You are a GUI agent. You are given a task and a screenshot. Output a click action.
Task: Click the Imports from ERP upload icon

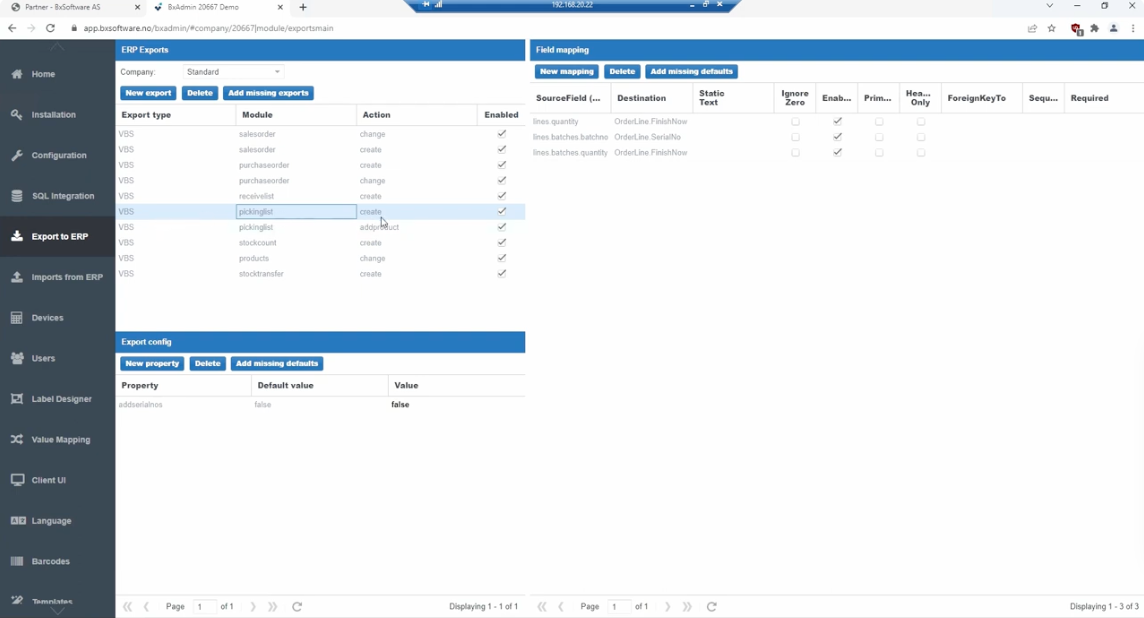coord(17,277)
